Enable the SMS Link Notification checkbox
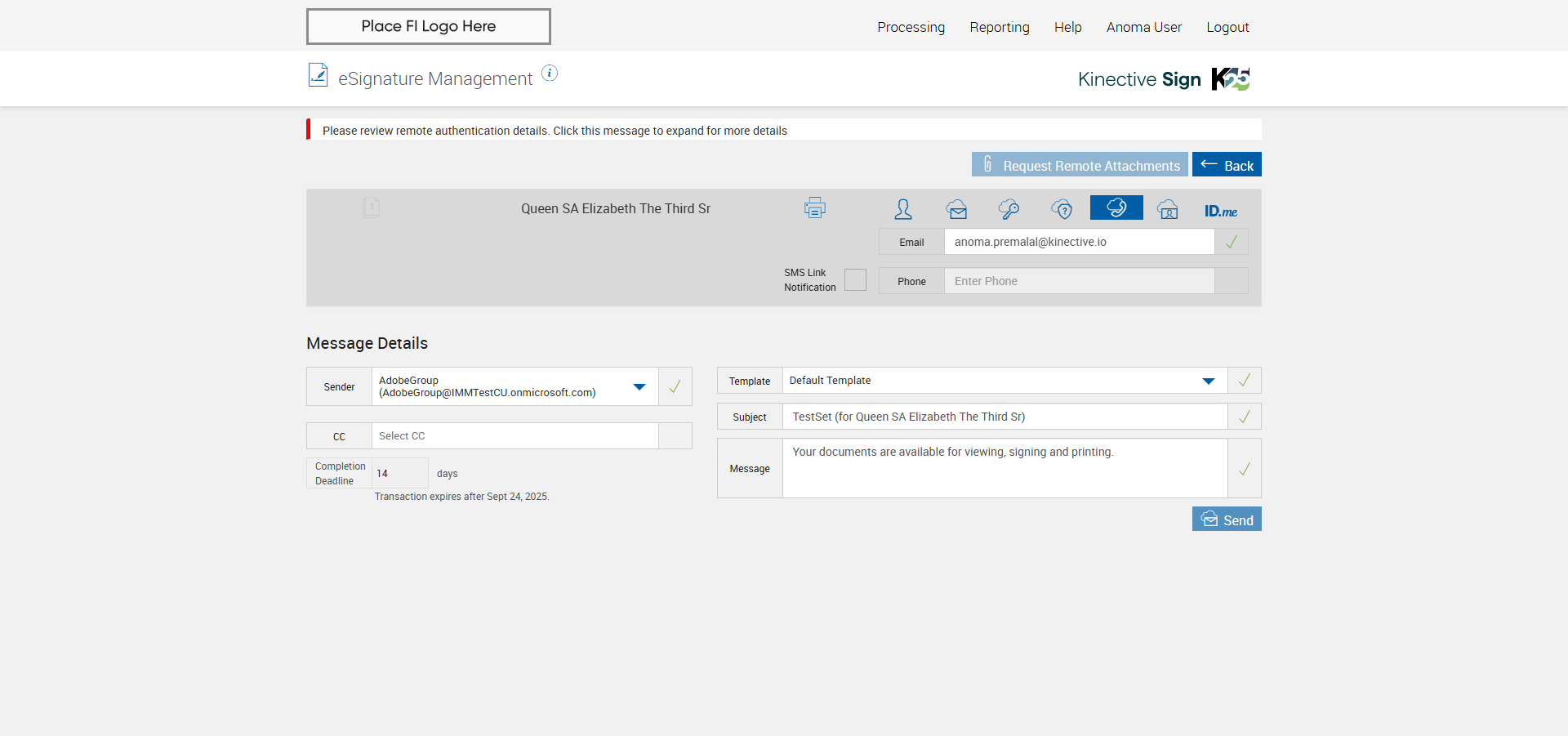Image resolution: width=1568 pixels, height=736 pixels. coord(855,280)
